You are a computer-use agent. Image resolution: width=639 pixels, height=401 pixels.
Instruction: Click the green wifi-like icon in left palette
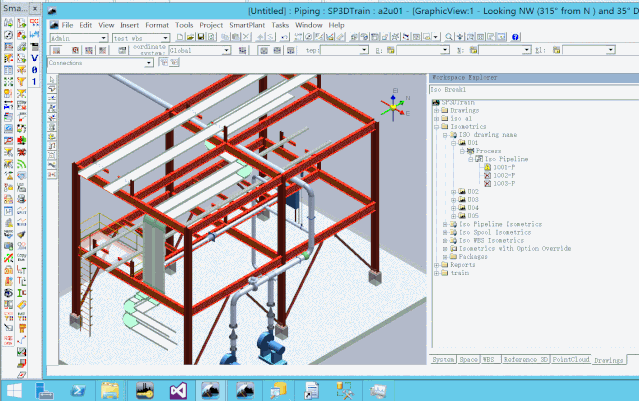click(x=22, y=164)
